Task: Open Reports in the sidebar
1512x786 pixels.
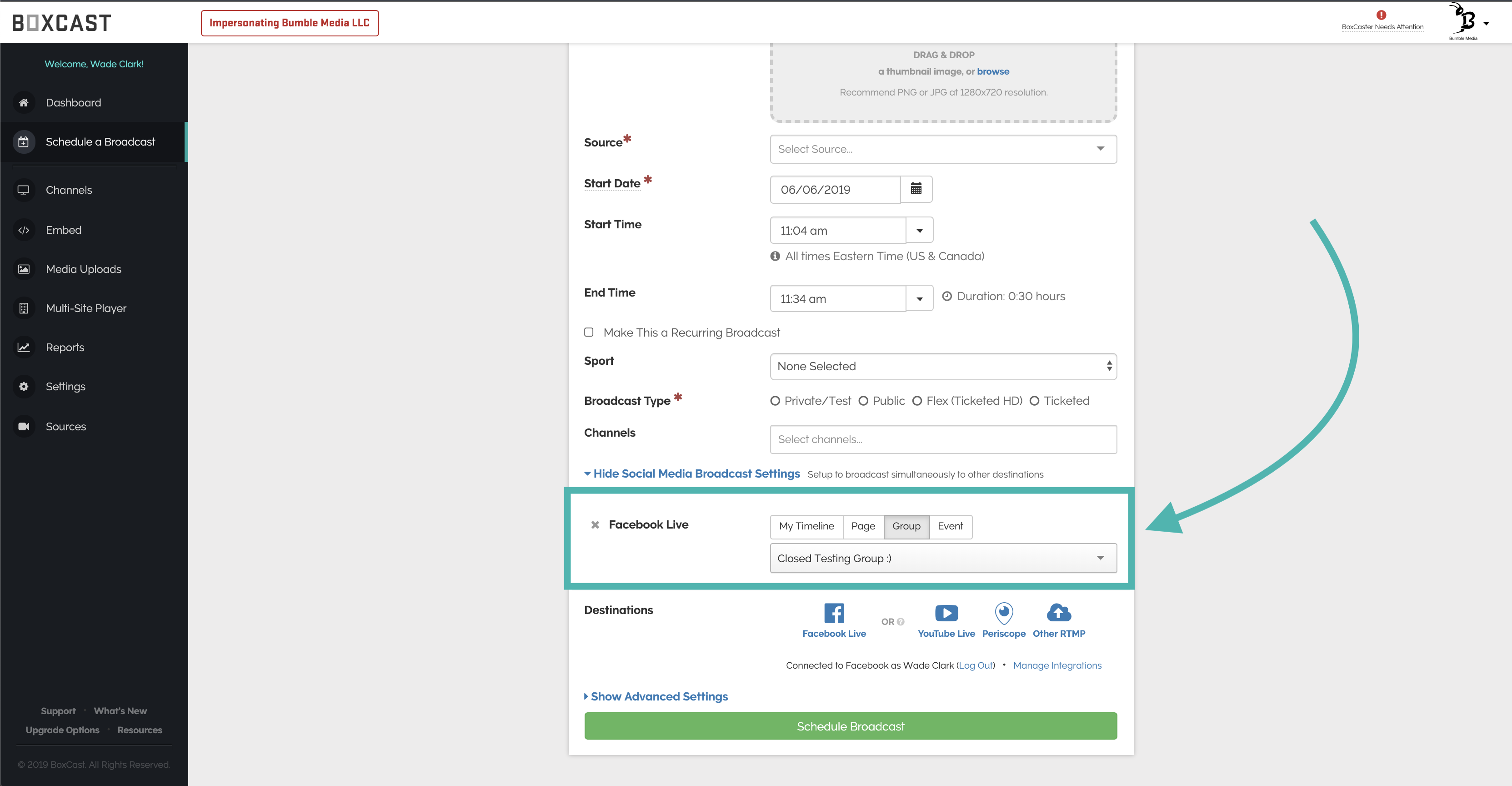Action: pyautogui.click(x=65, y=347)
